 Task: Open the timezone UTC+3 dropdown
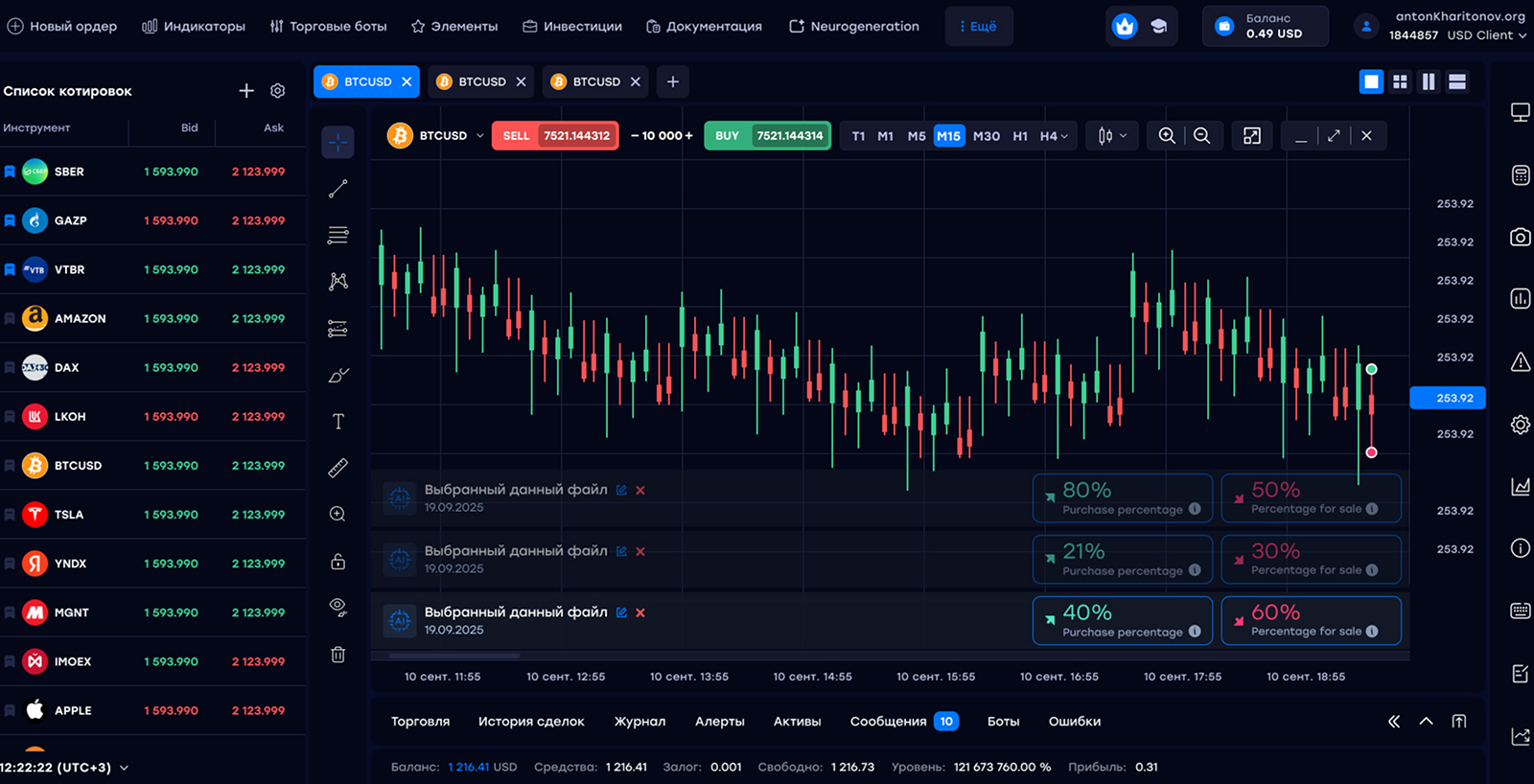point(65,768)
